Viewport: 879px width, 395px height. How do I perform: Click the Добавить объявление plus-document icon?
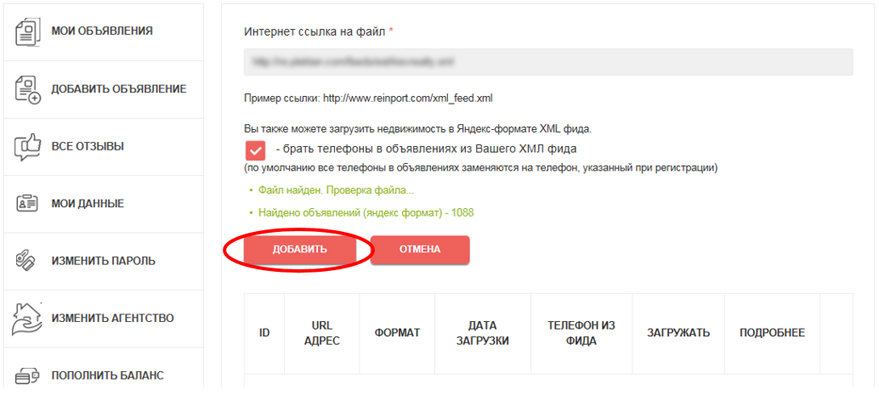pyautogui.click(x=27, y=89)
